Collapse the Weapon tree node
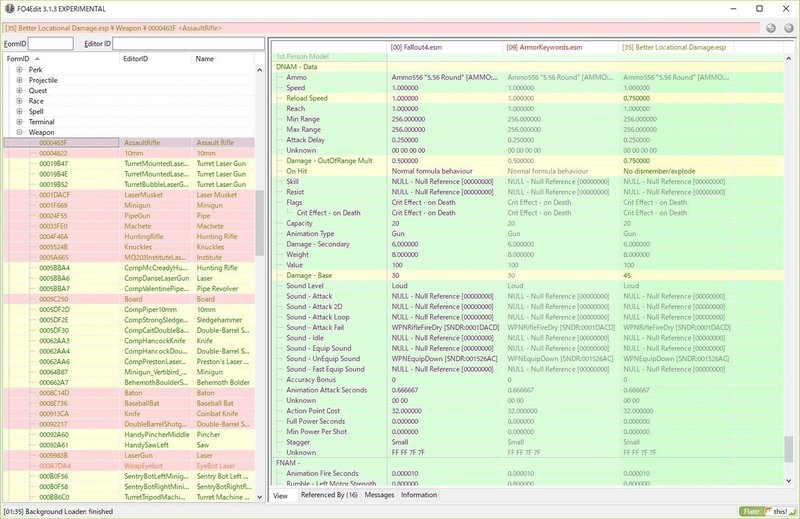800x519 pixels. 19,132
